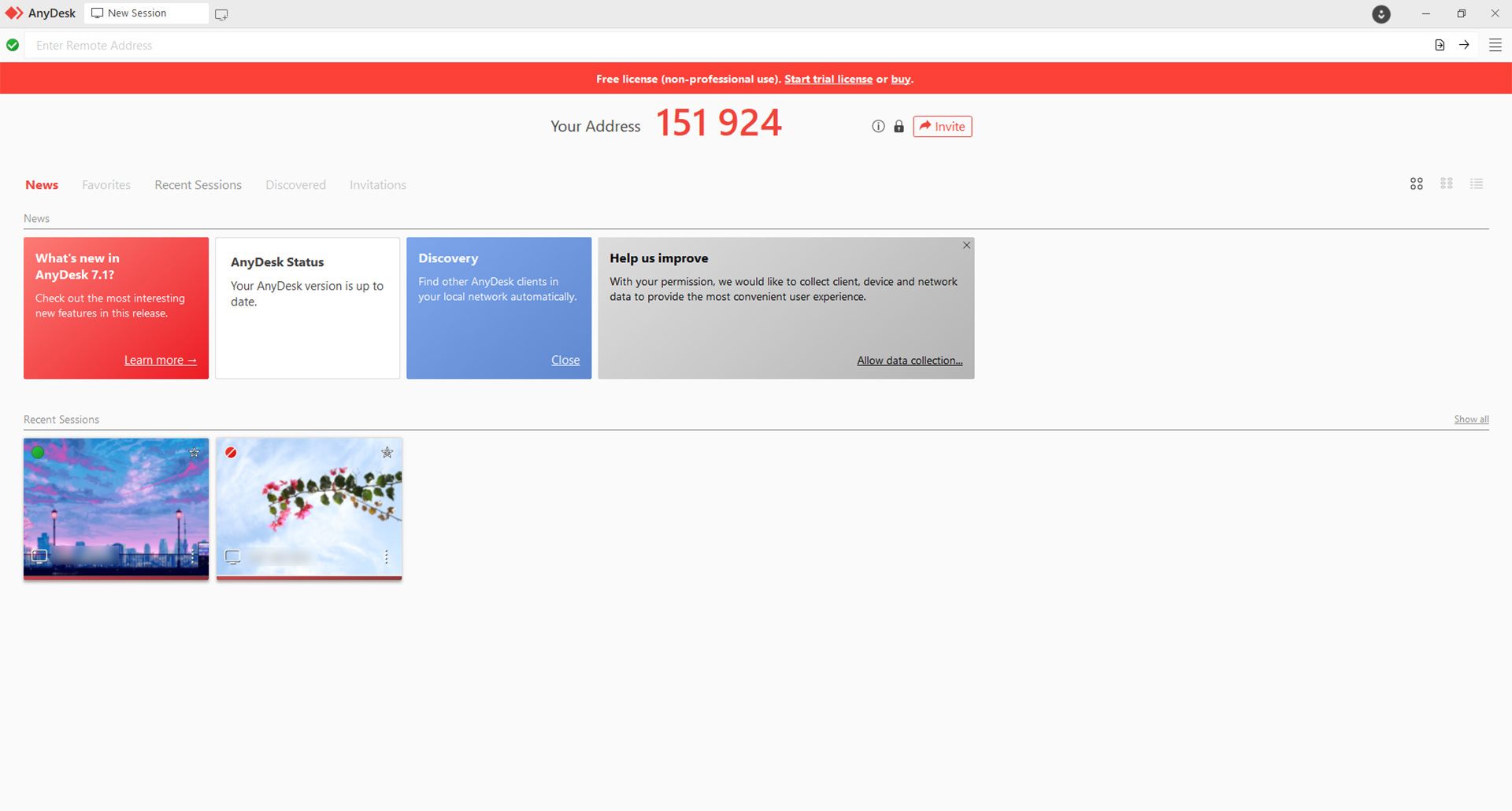1512x811 pixels.
Task: Open a new tab with the monitor-plus icon
Action: point(221,14)
